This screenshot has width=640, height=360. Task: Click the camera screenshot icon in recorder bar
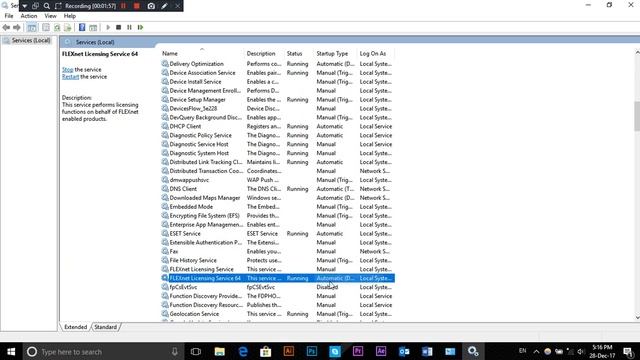coord(151,6)
